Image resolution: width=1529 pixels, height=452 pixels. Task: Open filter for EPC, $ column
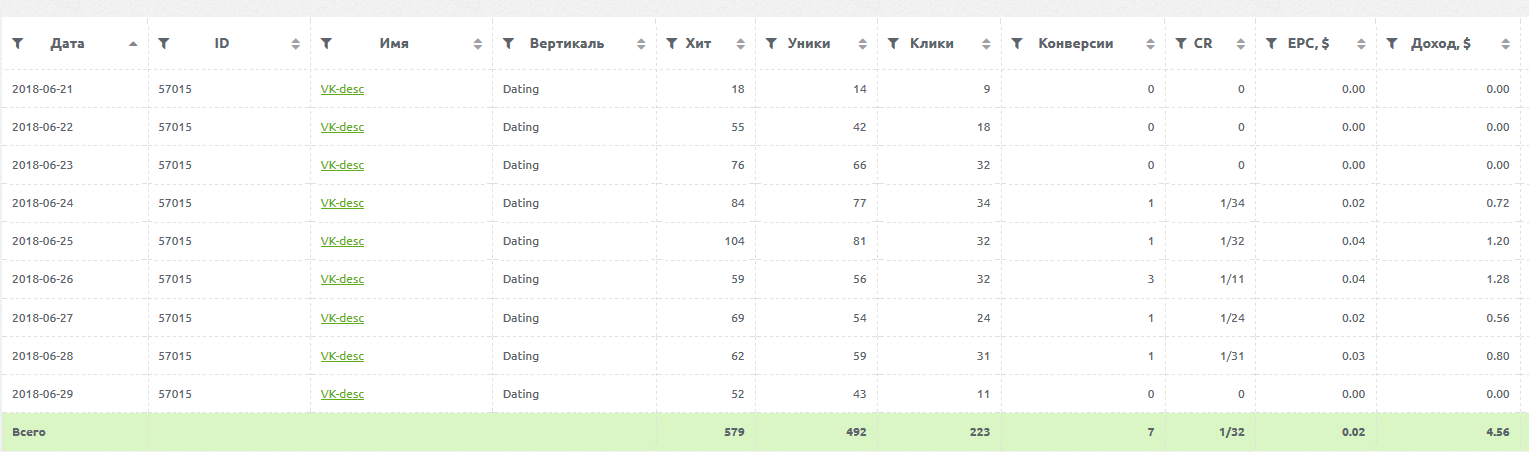point(1271,44)
